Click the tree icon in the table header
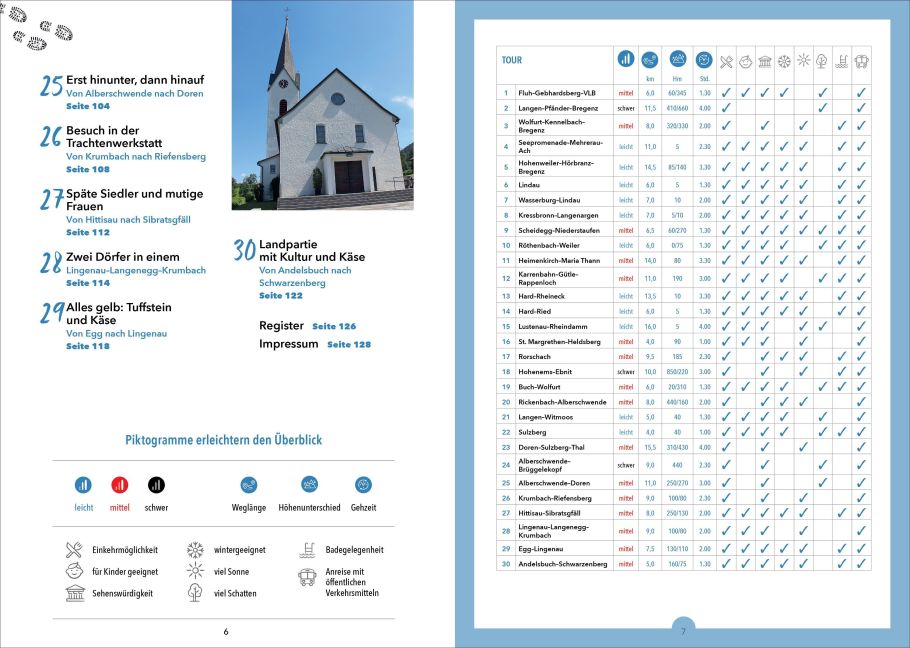The image size is (910, 648). pyautogui.click(x=822, y=60)
